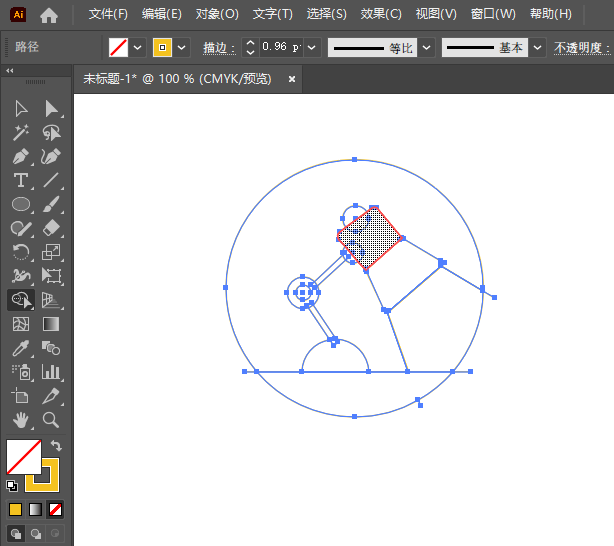This screenshot has height=546, width=614.
Task: Click the control bar fill swatch
Action: point(118,48)
